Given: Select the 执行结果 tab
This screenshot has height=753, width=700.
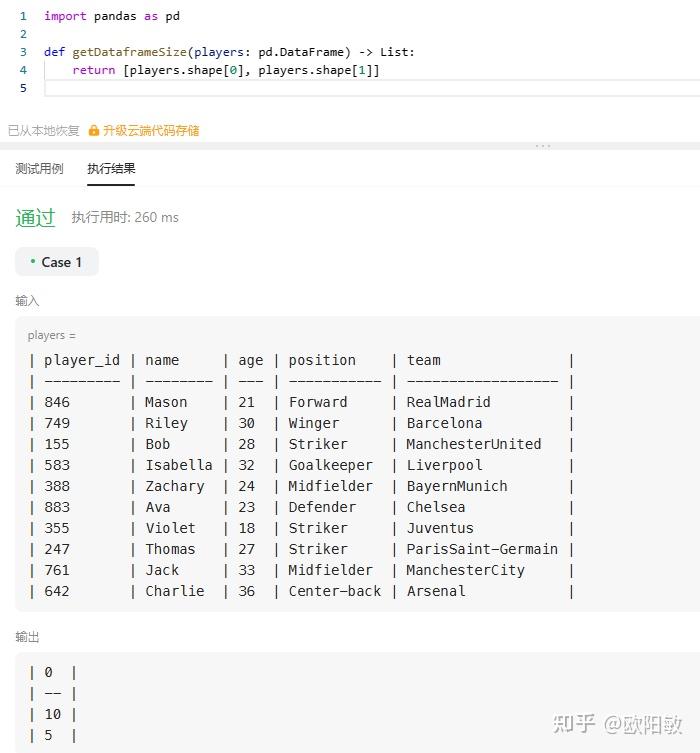Looking at the screenshot, I should [x=111, y=169].
